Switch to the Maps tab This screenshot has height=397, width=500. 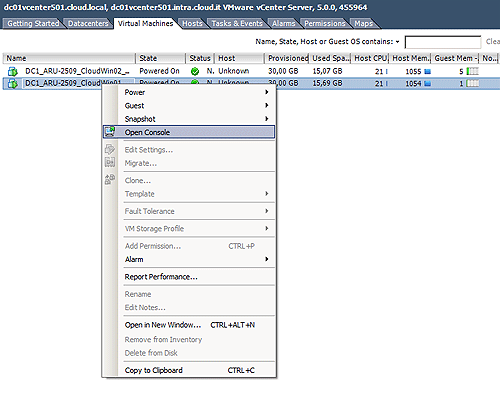click(363, 23)
